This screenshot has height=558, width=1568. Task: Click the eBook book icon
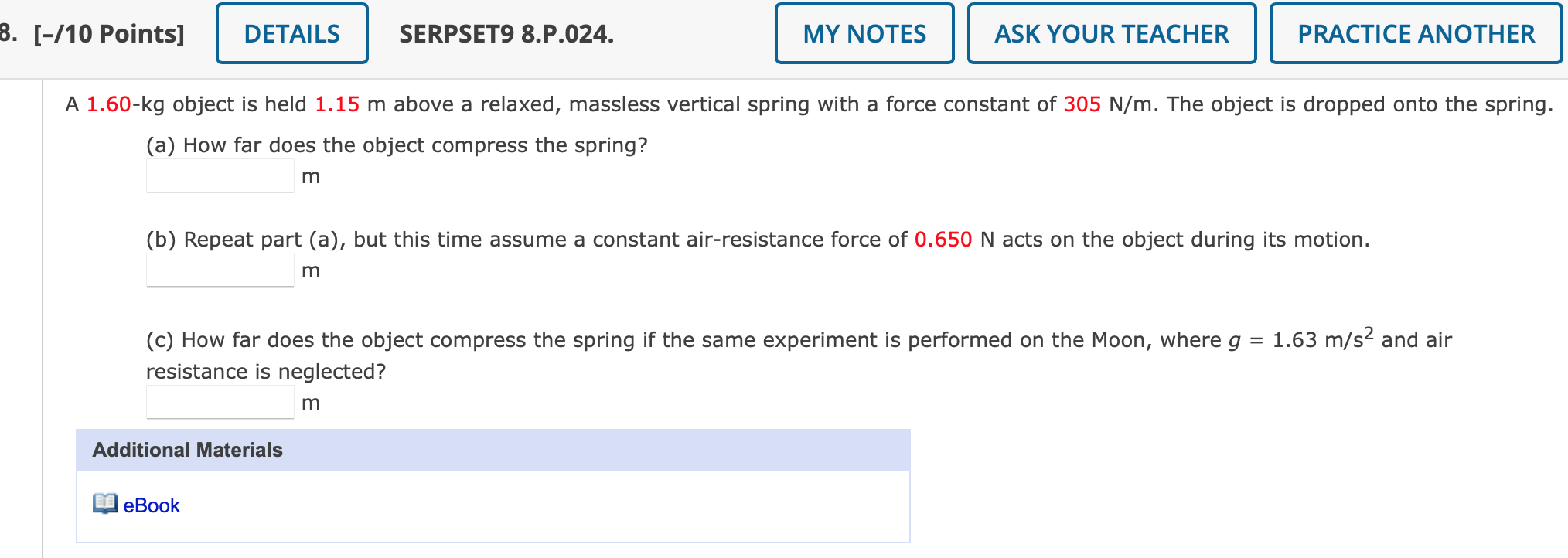click(x=105, y=505)
